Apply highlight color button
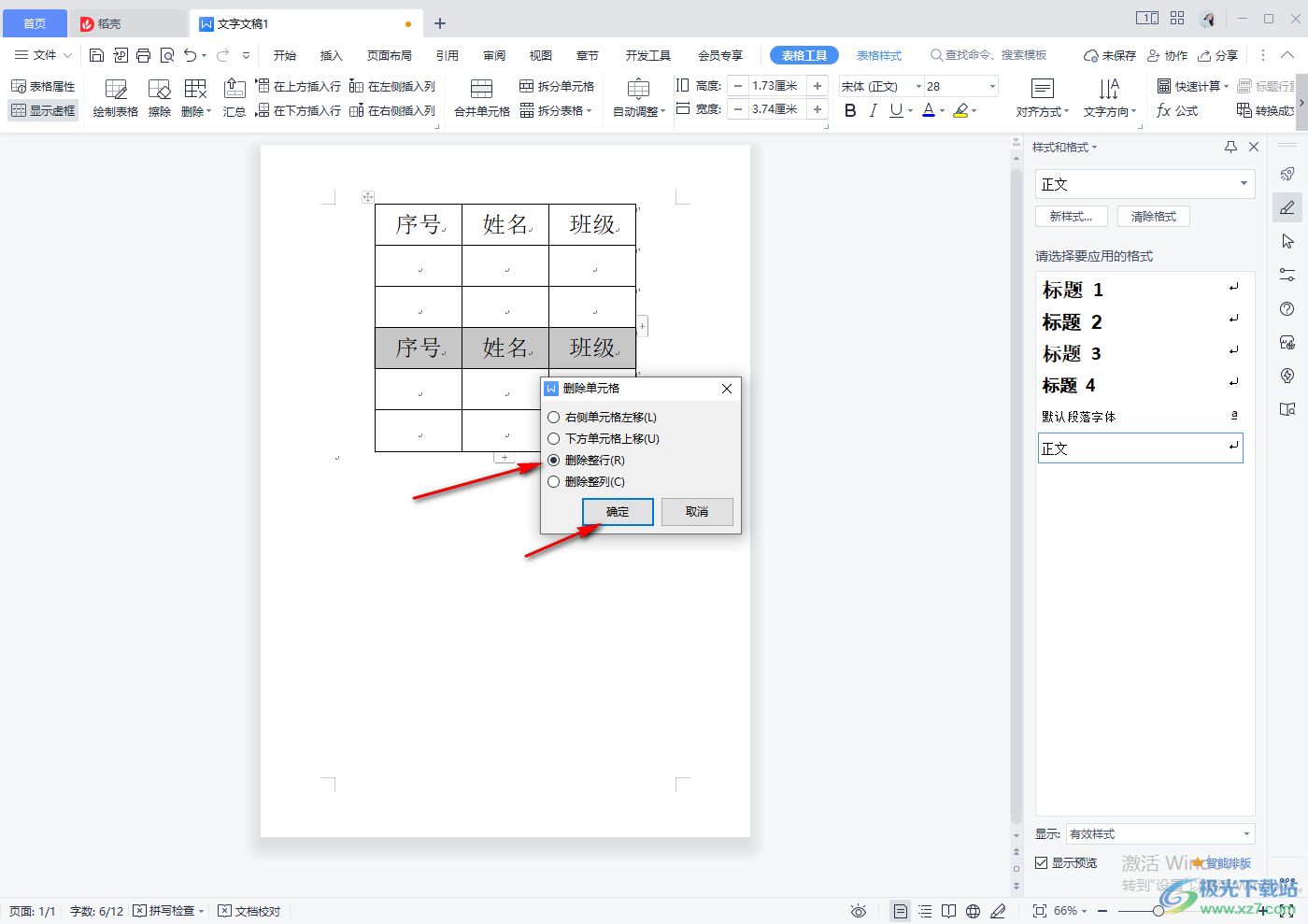Image resolution: width=1308 pixels, height=924 pixels. click(960, 110)
